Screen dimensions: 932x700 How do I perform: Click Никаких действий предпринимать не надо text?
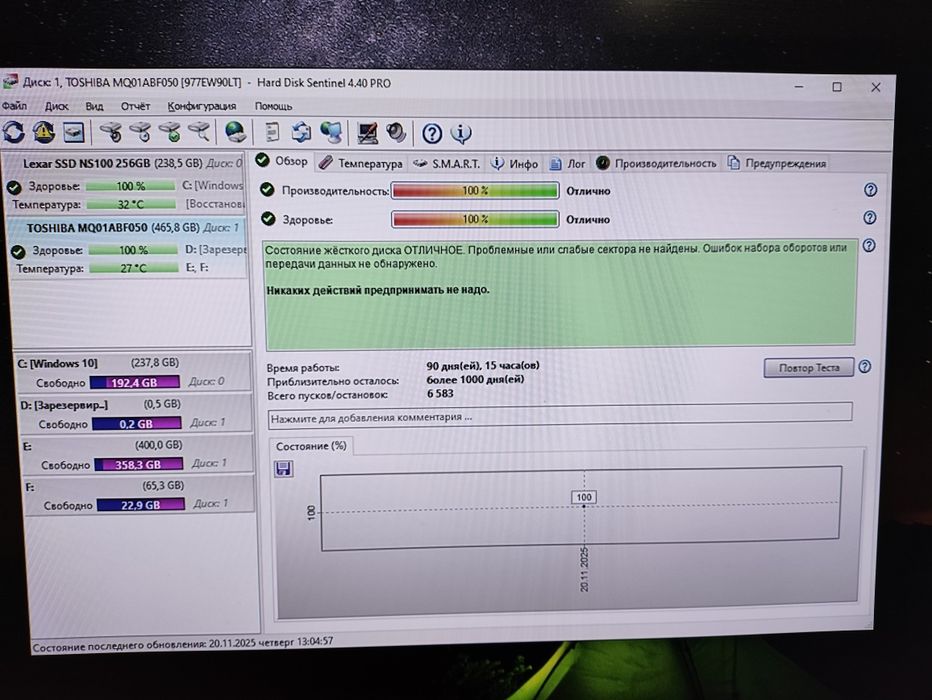tap(378, 290)
